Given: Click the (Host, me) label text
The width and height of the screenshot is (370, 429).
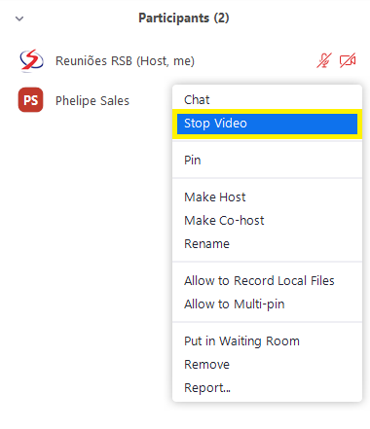Looking at the screenshot, I should point(166,61).
